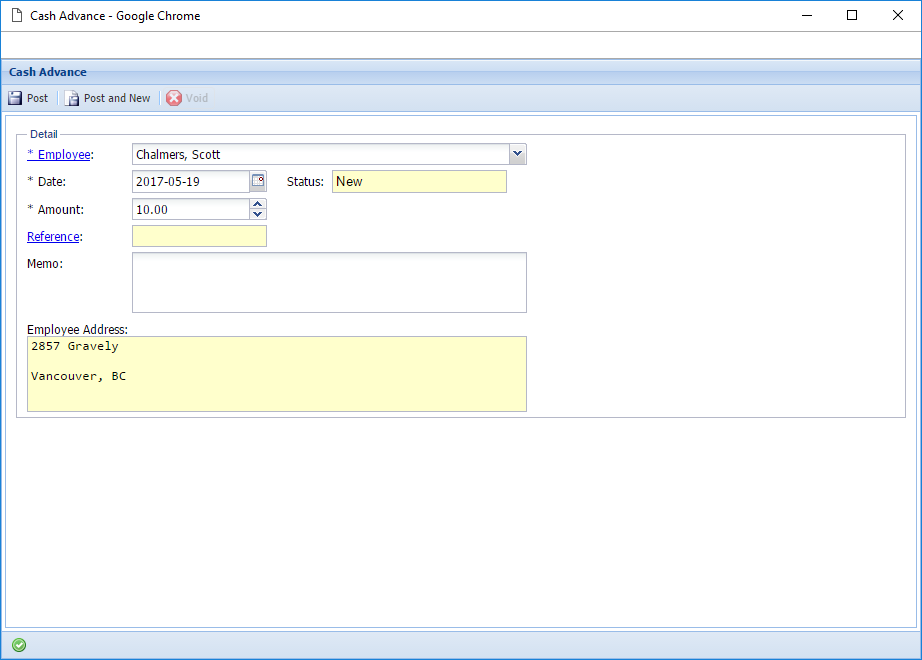
Task: Decrease Amount with the down arrow
Action: point(258,214)
